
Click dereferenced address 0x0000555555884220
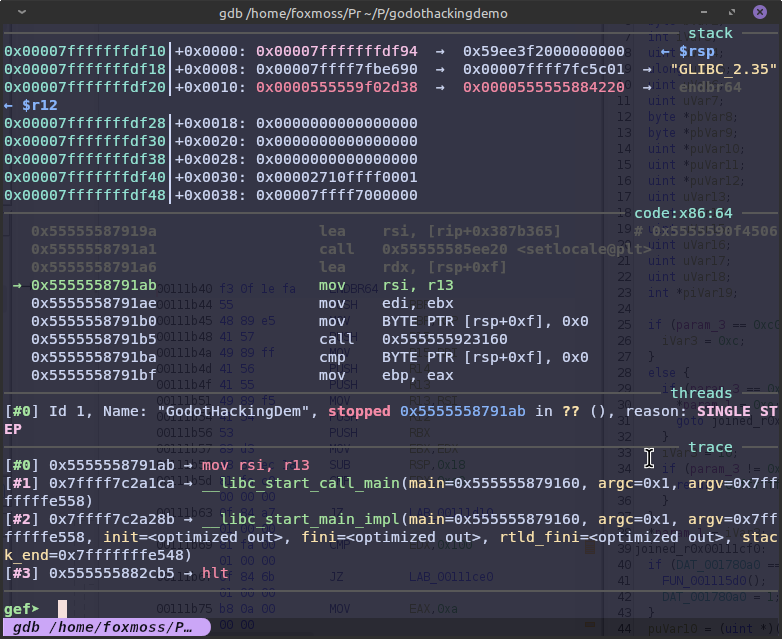point(544,87)
